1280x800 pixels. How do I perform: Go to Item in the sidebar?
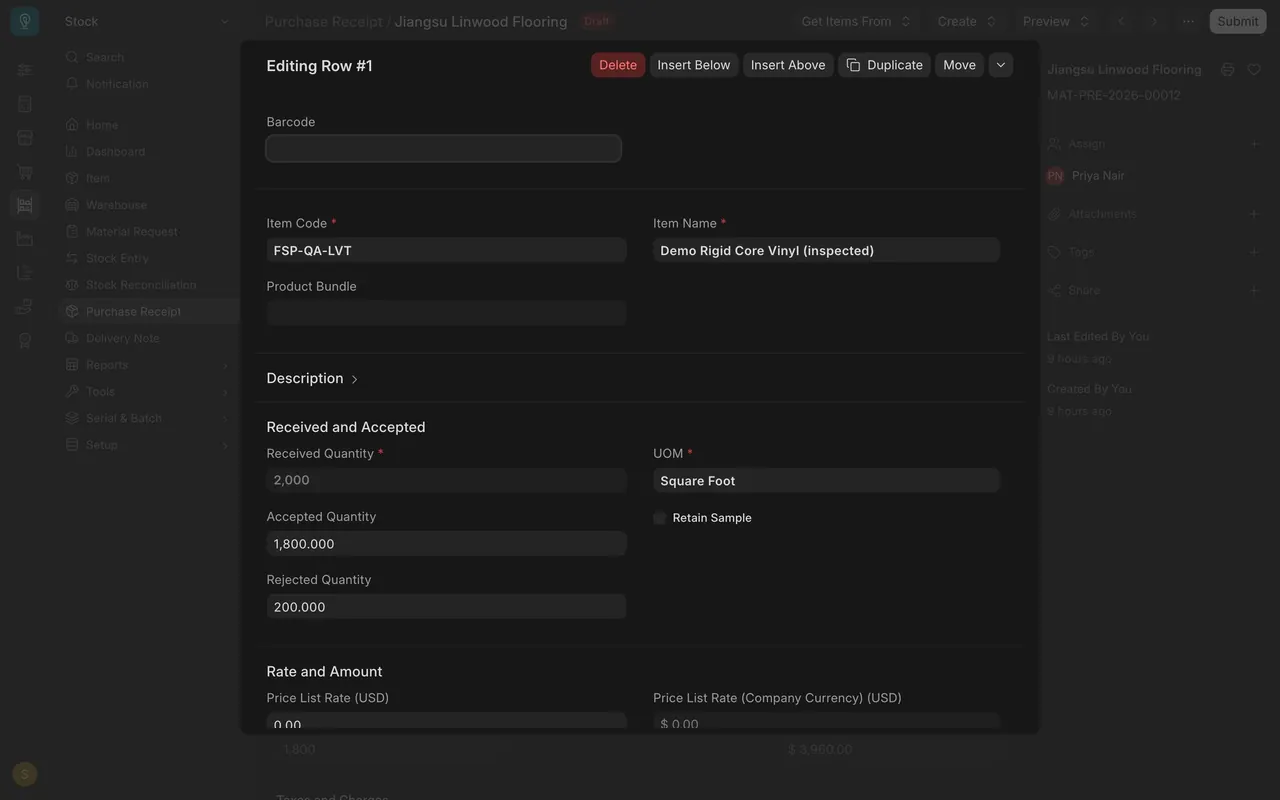click(148, 178)
